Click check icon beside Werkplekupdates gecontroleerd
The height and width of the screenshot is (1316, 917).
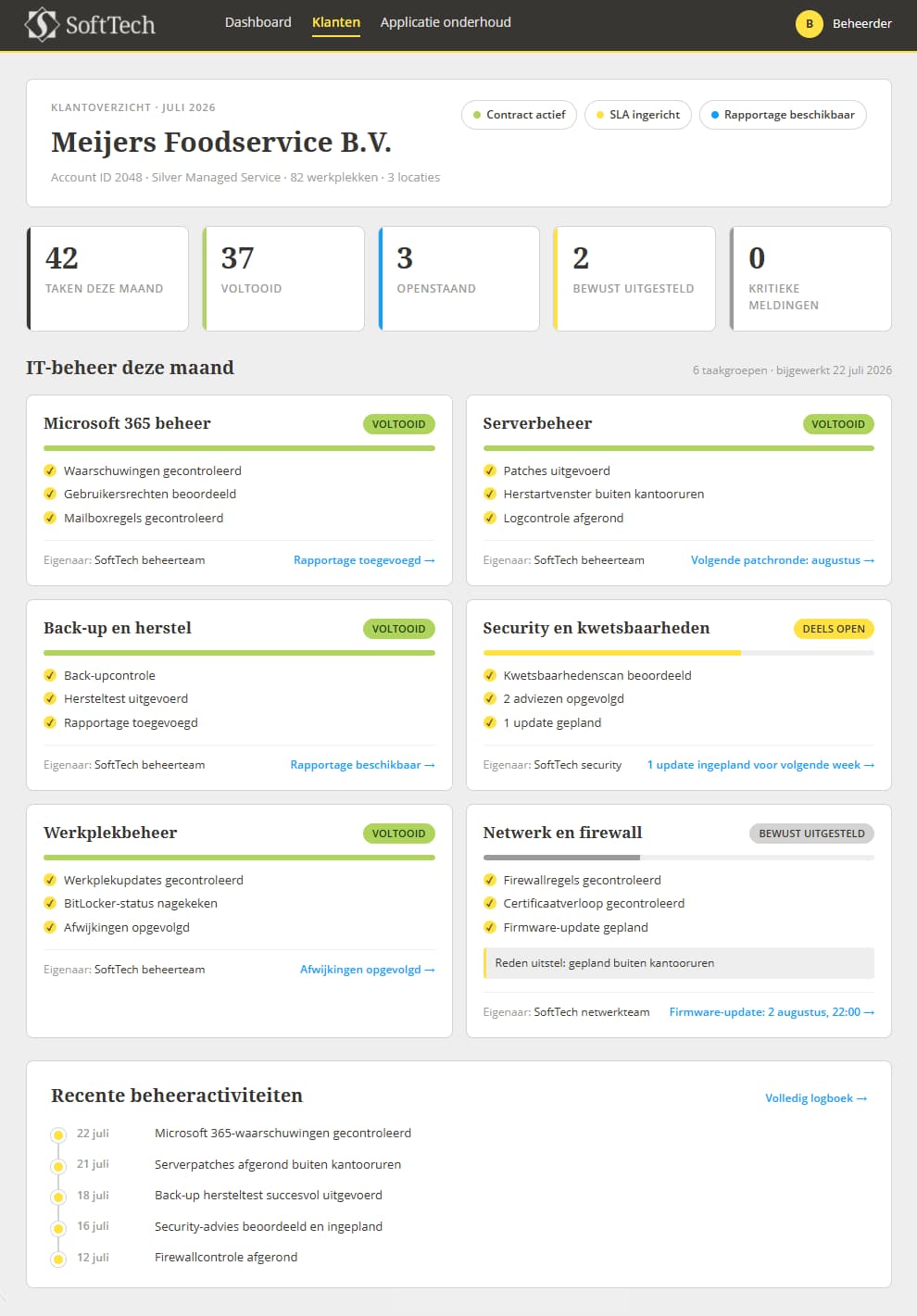point(50,880)
